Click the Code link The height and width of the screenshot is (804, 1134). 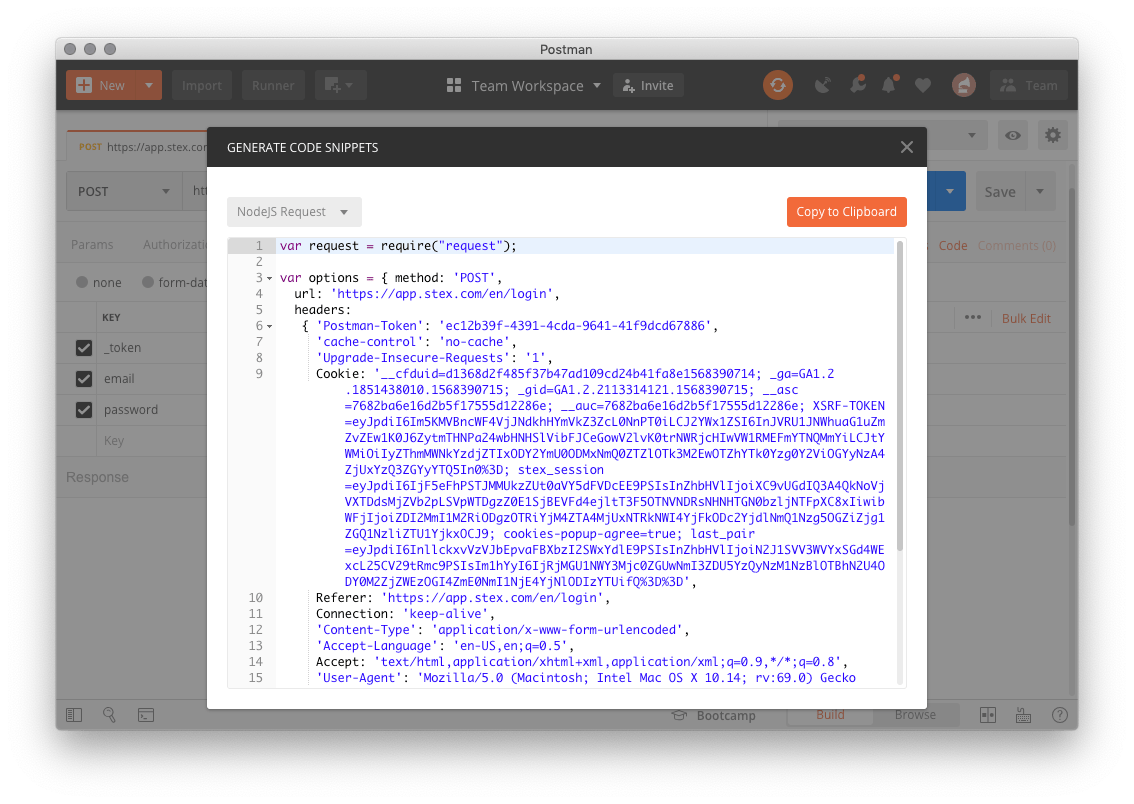(x=952, y=246)
